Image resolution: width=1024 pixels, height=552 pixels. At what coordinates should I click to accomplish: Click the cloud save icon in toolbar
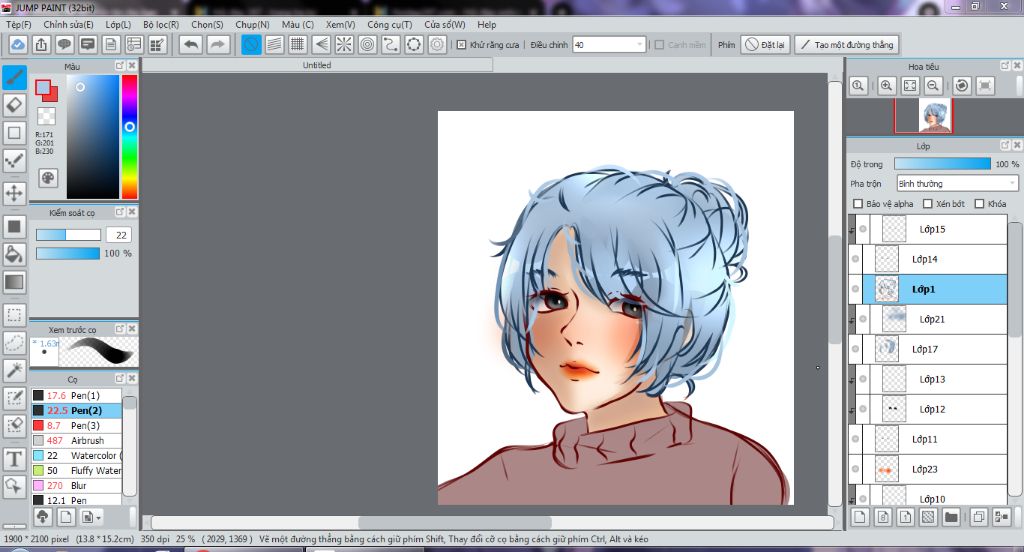tap(18, 44)
